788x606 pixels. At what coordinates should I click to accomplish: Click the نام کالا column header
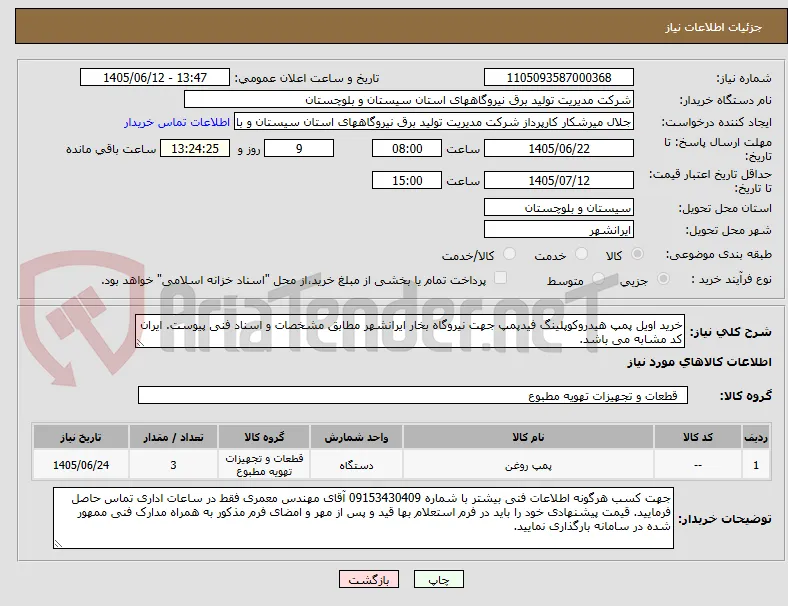coord(528,437)
